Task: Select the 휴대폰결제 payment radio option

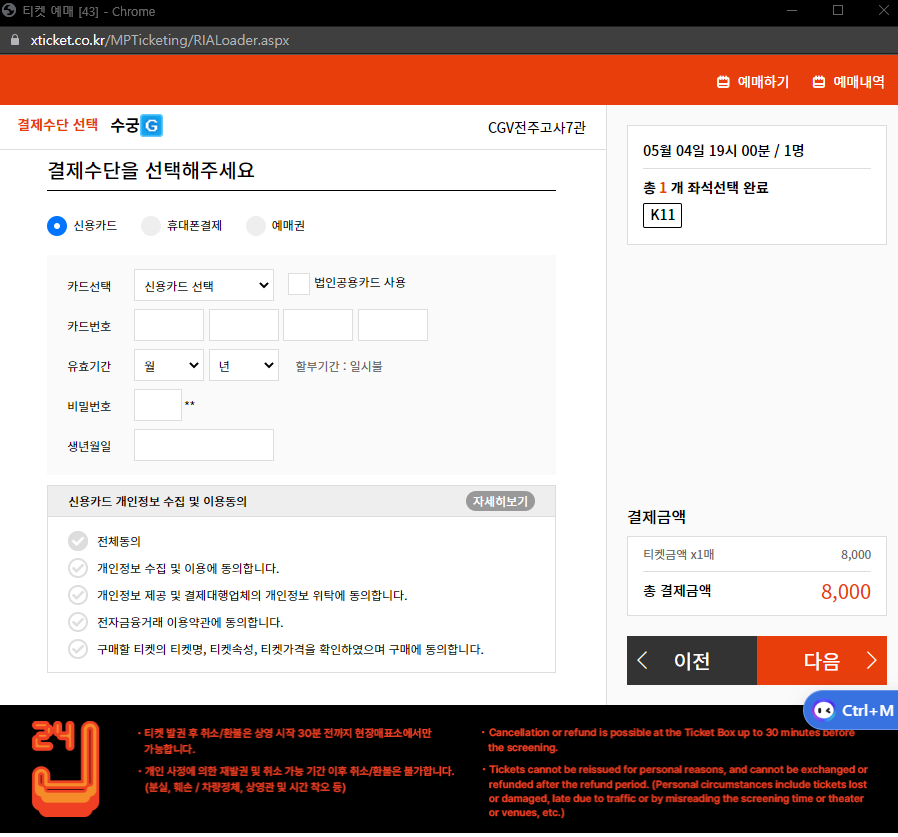Action: click(x=149, y=226)
